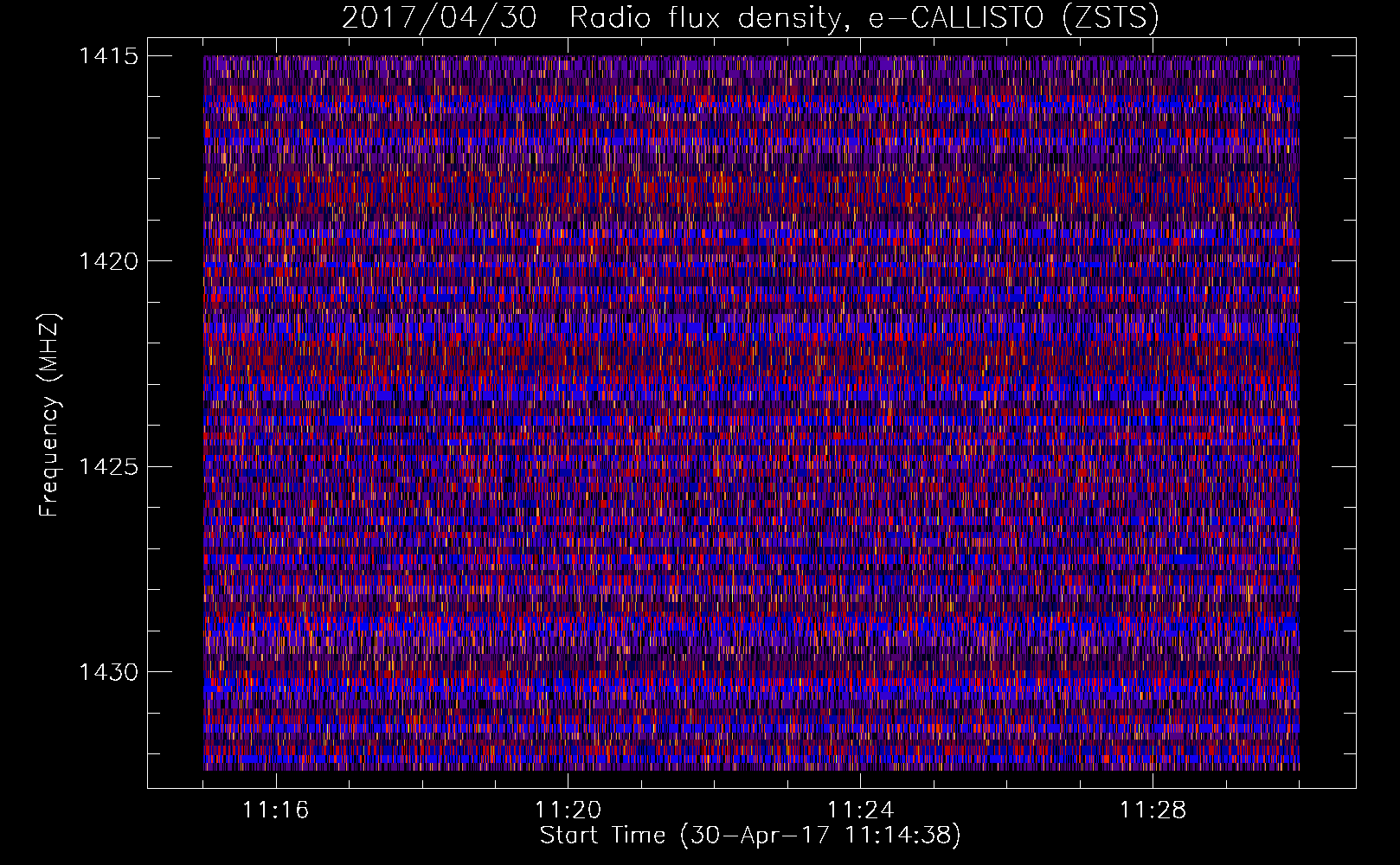Select the 1420 frequency axis label
Screen dimensions: 1400x865
click(x=108, y=261)
